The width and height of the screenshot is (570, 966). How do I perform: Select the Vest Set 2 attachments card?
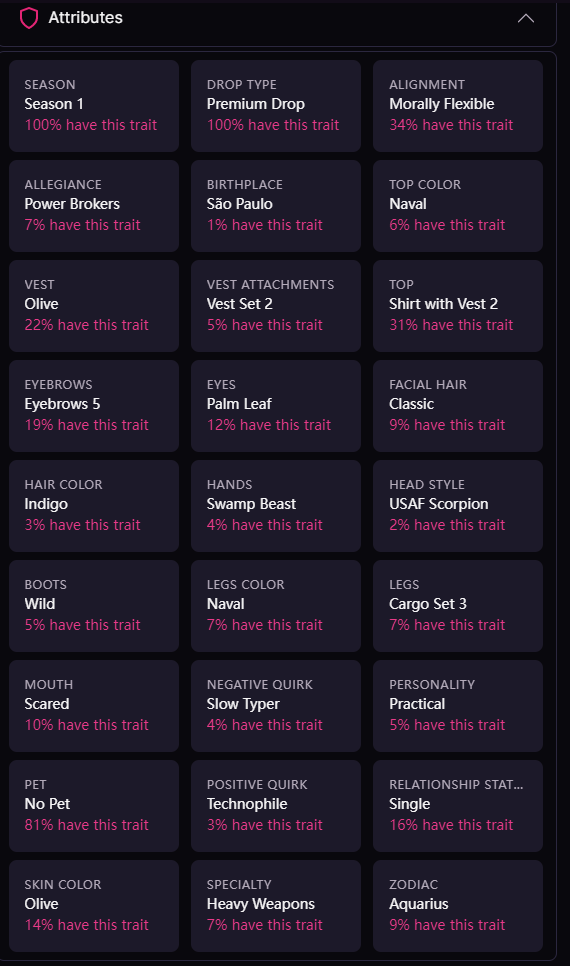pos(276,306)
